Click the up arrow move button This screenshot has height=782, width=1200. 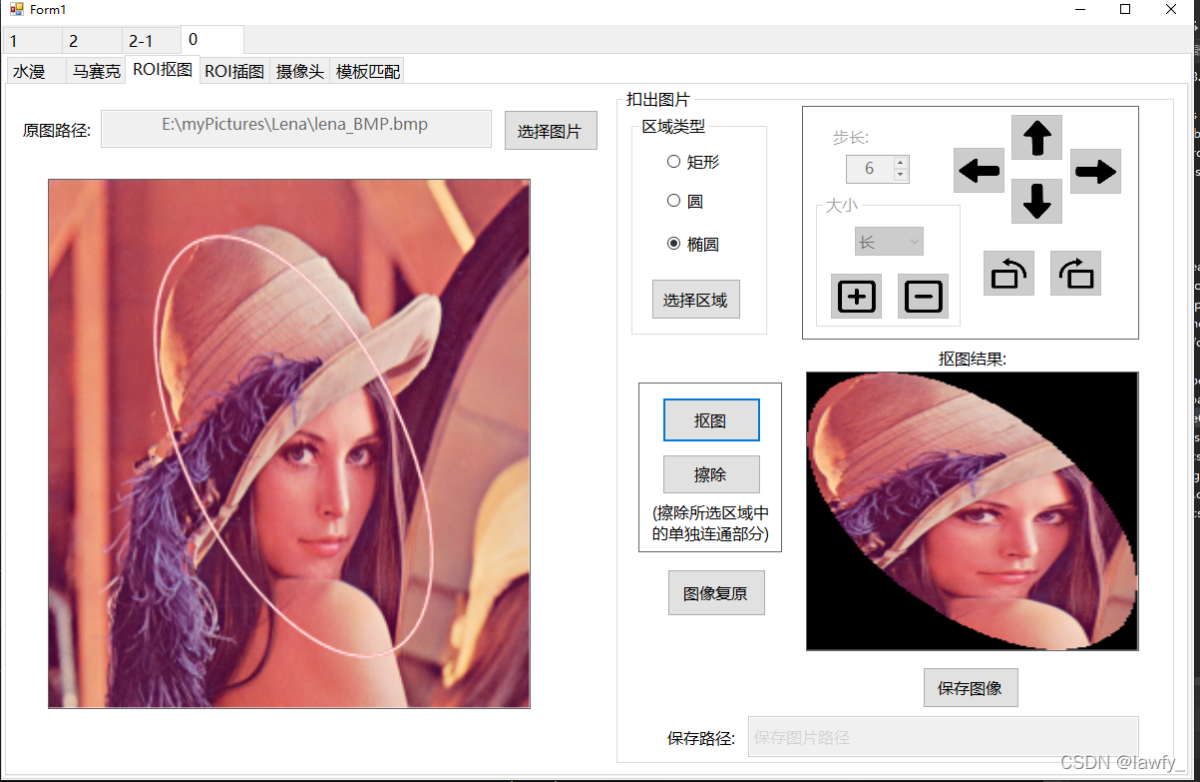coord(1036,138)
